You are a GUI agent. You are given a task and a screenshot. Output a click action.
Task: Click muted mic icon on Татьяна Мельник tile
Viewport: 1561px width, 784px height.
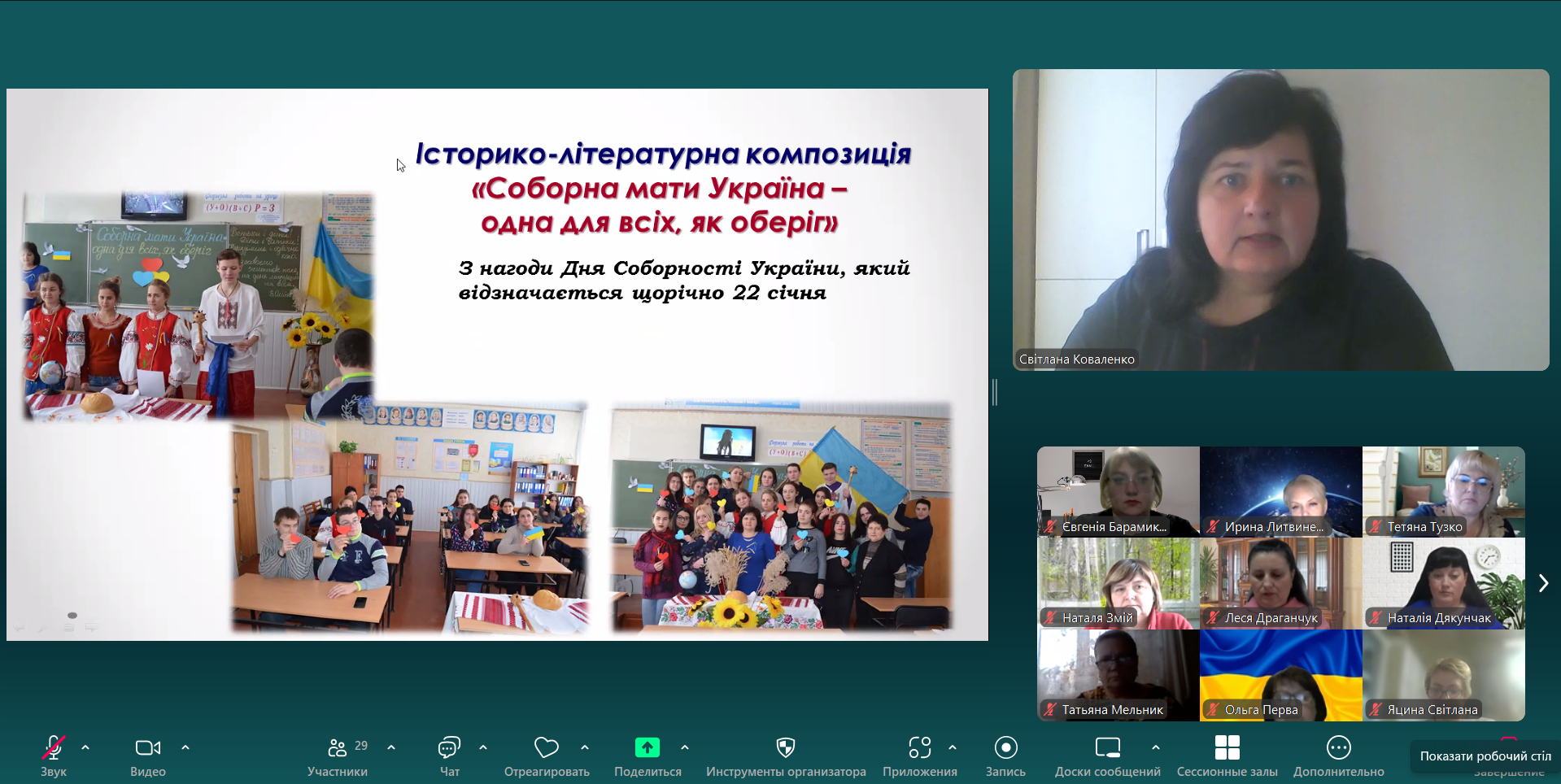1050,710
